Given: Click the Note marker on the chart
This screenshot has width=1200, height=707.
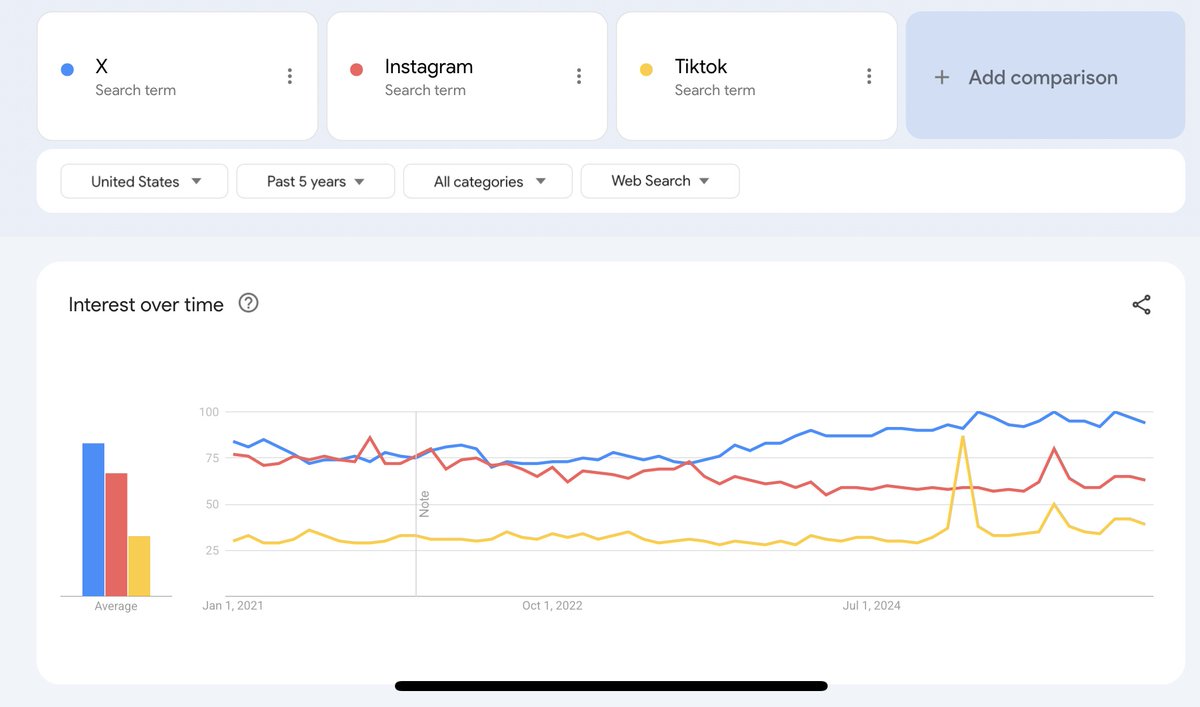Looking at the screenshot, I should point(424,502).
